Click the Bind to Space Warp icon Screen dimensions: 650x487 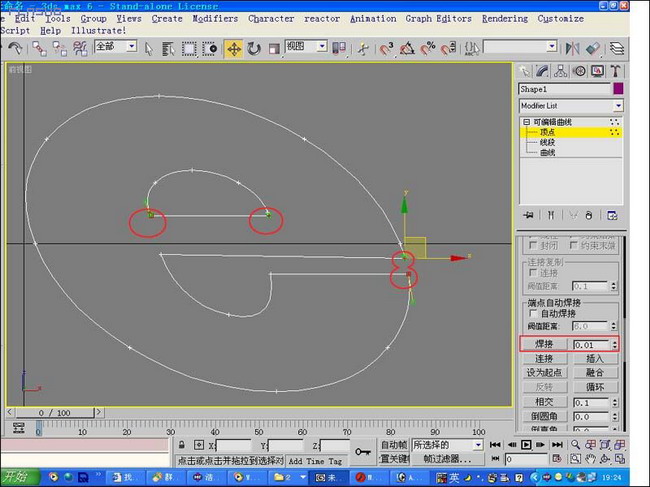(80, 49)
